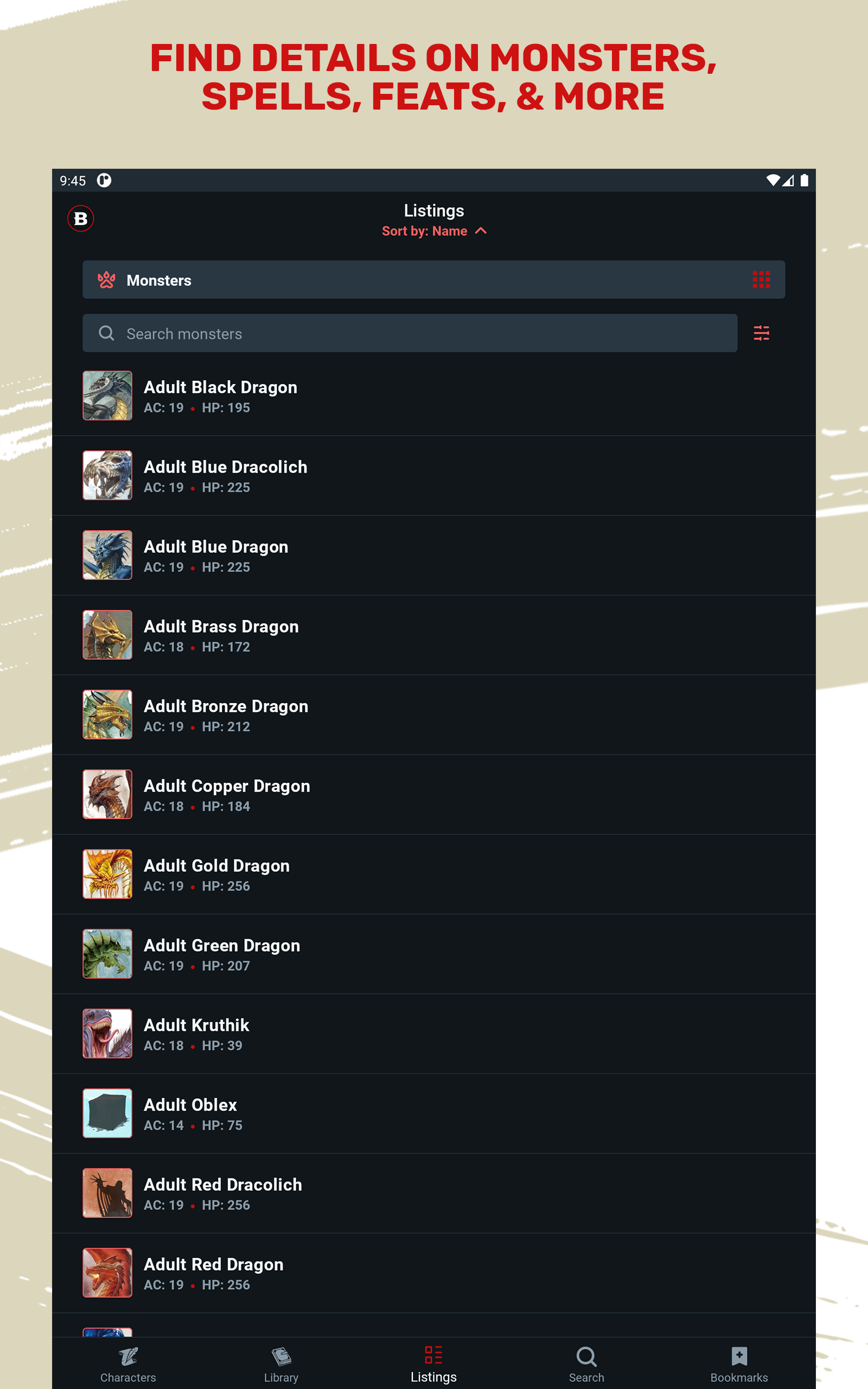Switch to the Search tab
868x1389 pixels.
click(x=586, y=1365)
